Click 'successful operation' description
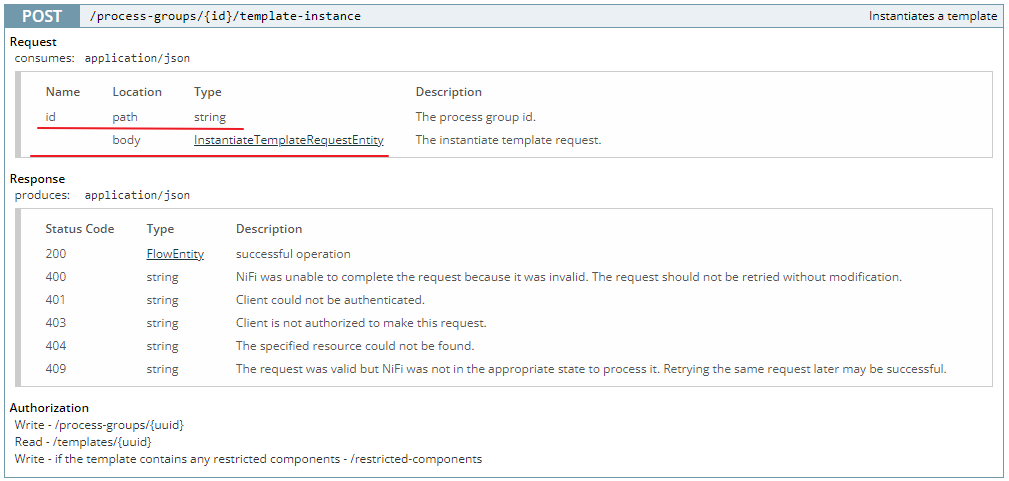The height and width of the screenshot is (481, 1009). 293,254
